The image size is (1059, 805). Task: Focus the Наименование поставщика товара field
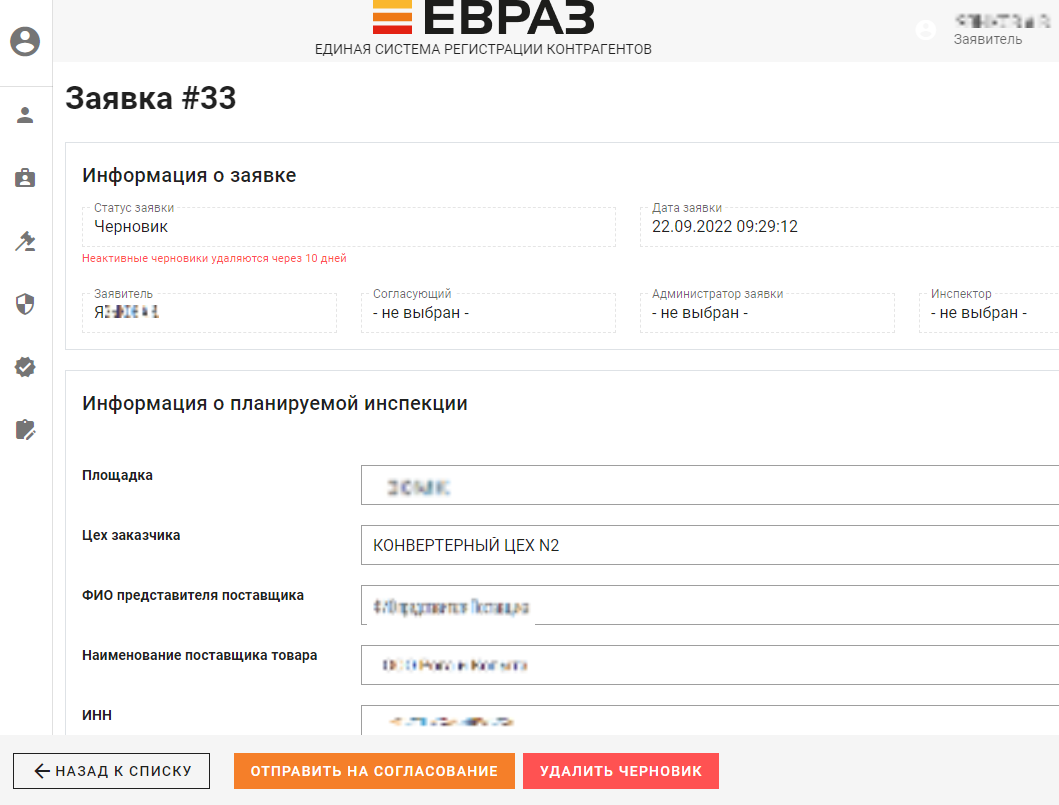[709, 666]
